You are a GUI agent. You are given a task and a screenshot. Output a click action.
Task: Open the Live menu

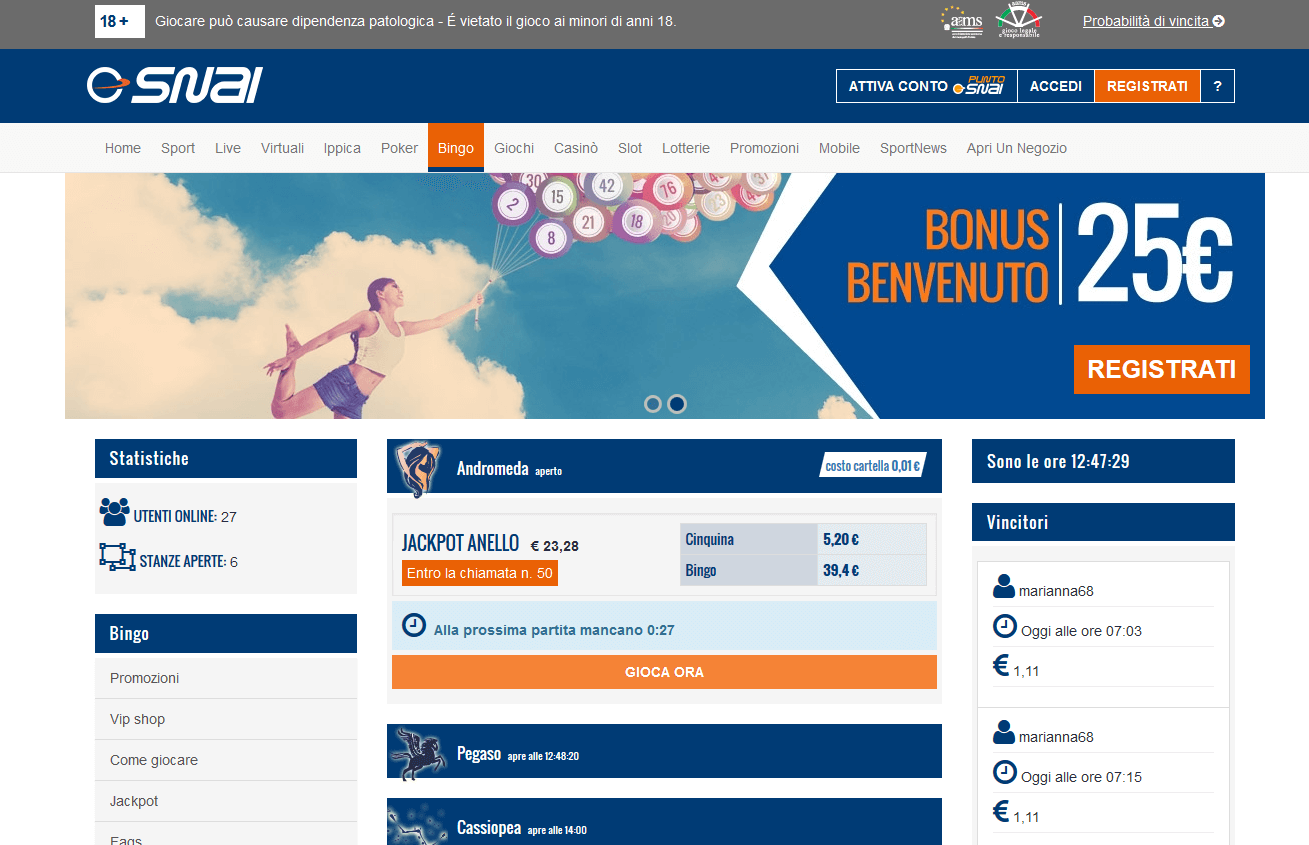(x=228, y=148)
